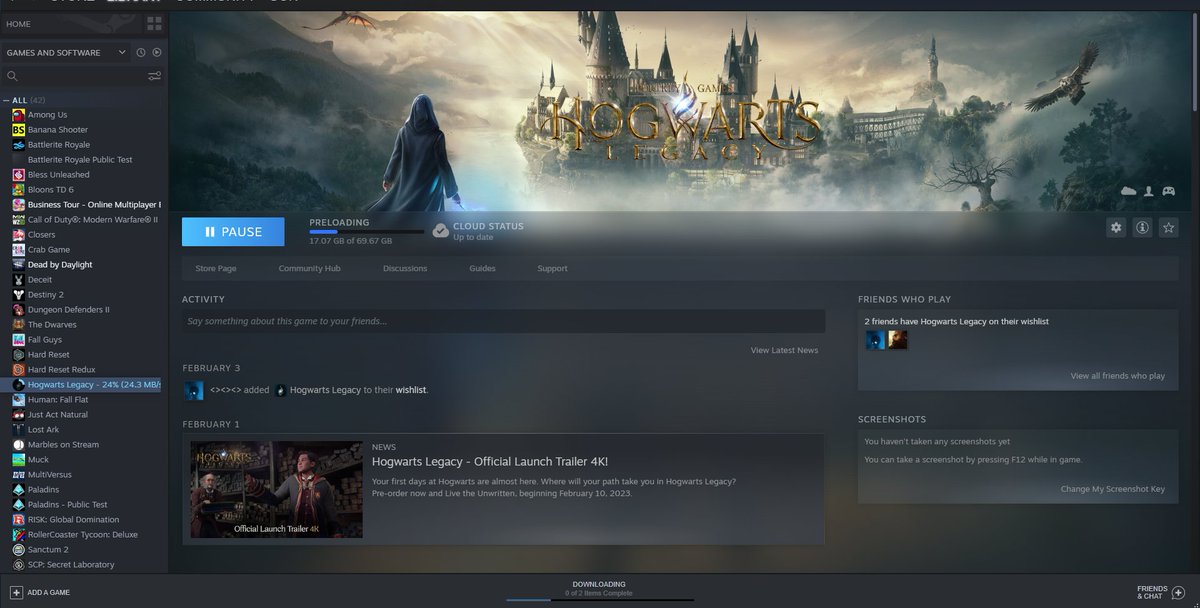This screenshot has width=1200, height=608.
Task: Click the single-player person icon on banner
Action: coord(1149,191)
